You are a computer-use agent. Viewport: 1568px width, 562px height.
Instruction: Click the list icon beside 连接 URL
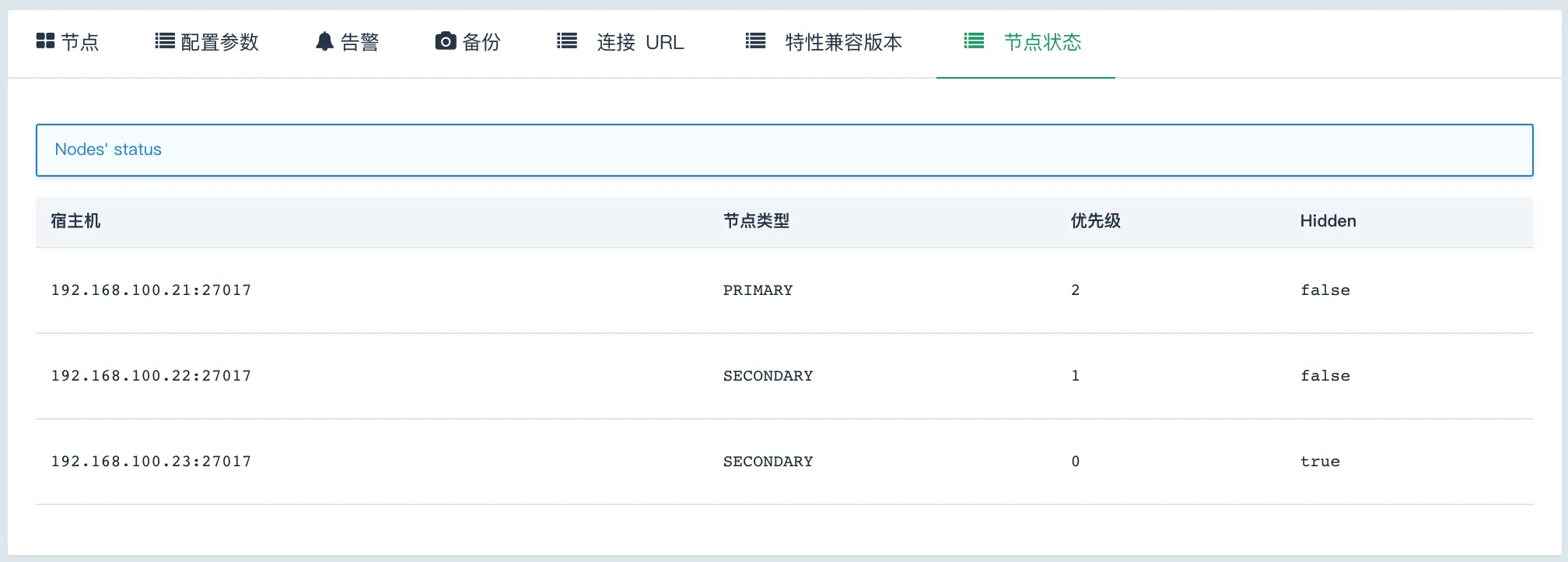pyautogui.click(x=567, y=41)
